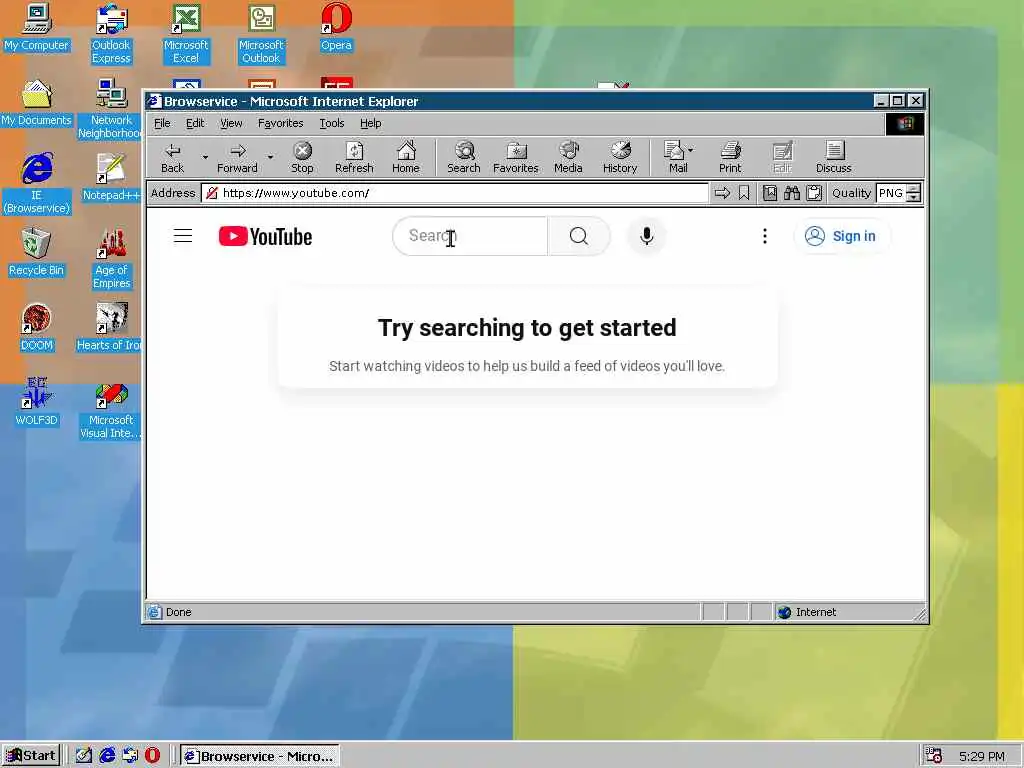
Task: Open the Opera desktop shortcut
Action: point(336,27)
